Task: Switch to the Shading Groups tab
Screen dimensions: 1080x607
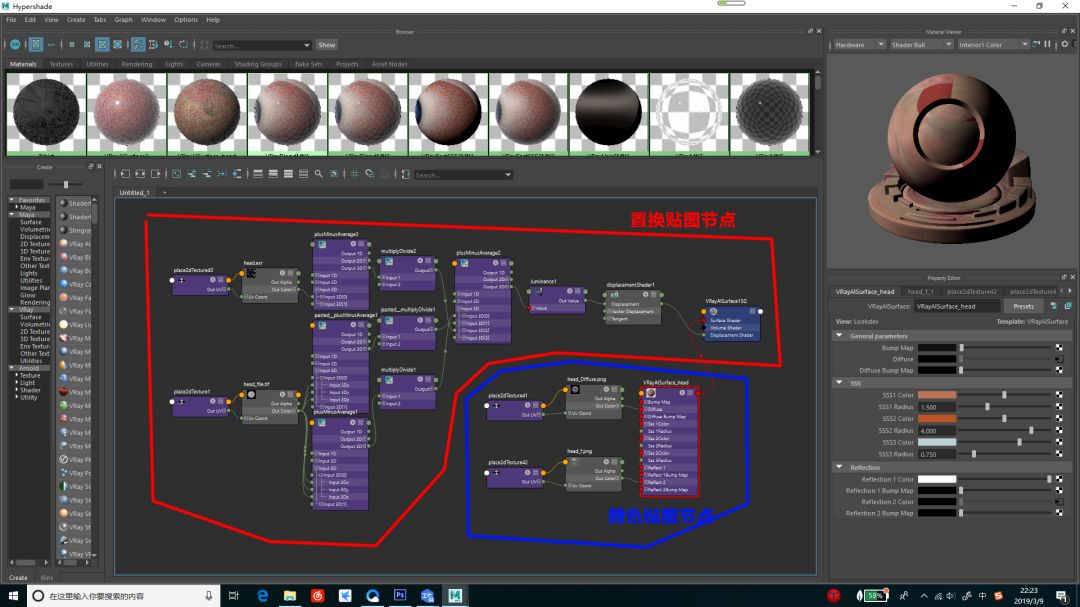Action: [x=258, y=64]
